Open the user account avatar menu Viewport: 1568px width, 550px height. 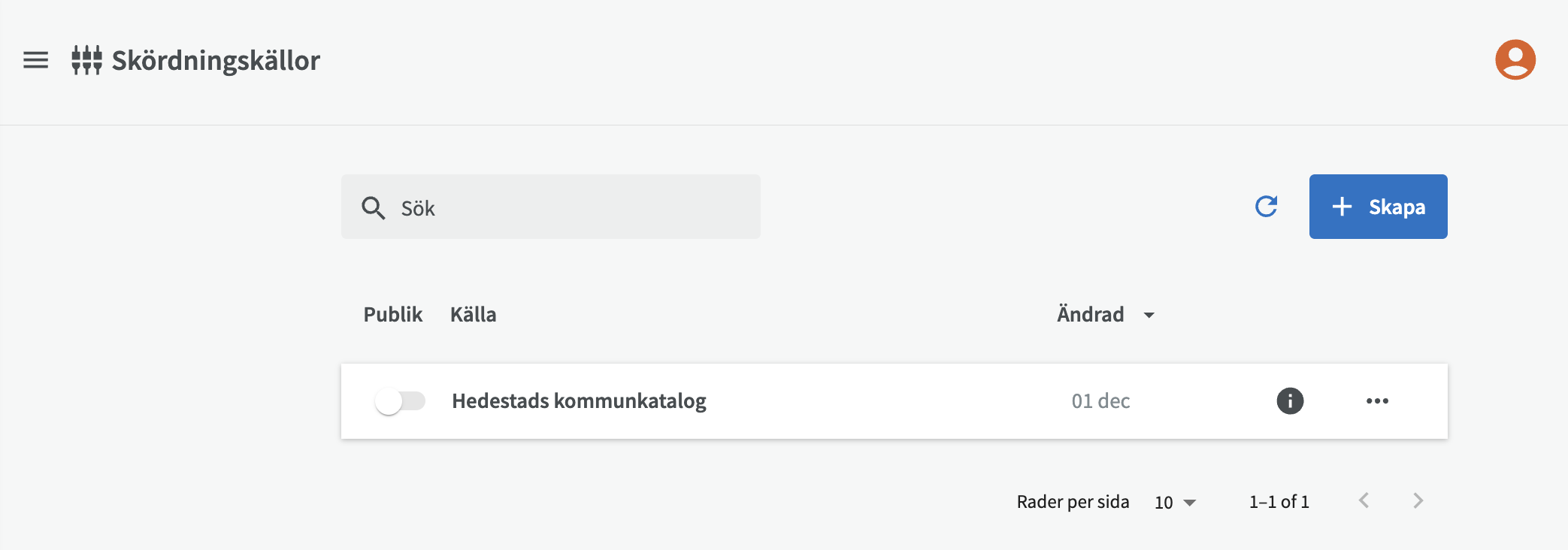[1515, 60]
